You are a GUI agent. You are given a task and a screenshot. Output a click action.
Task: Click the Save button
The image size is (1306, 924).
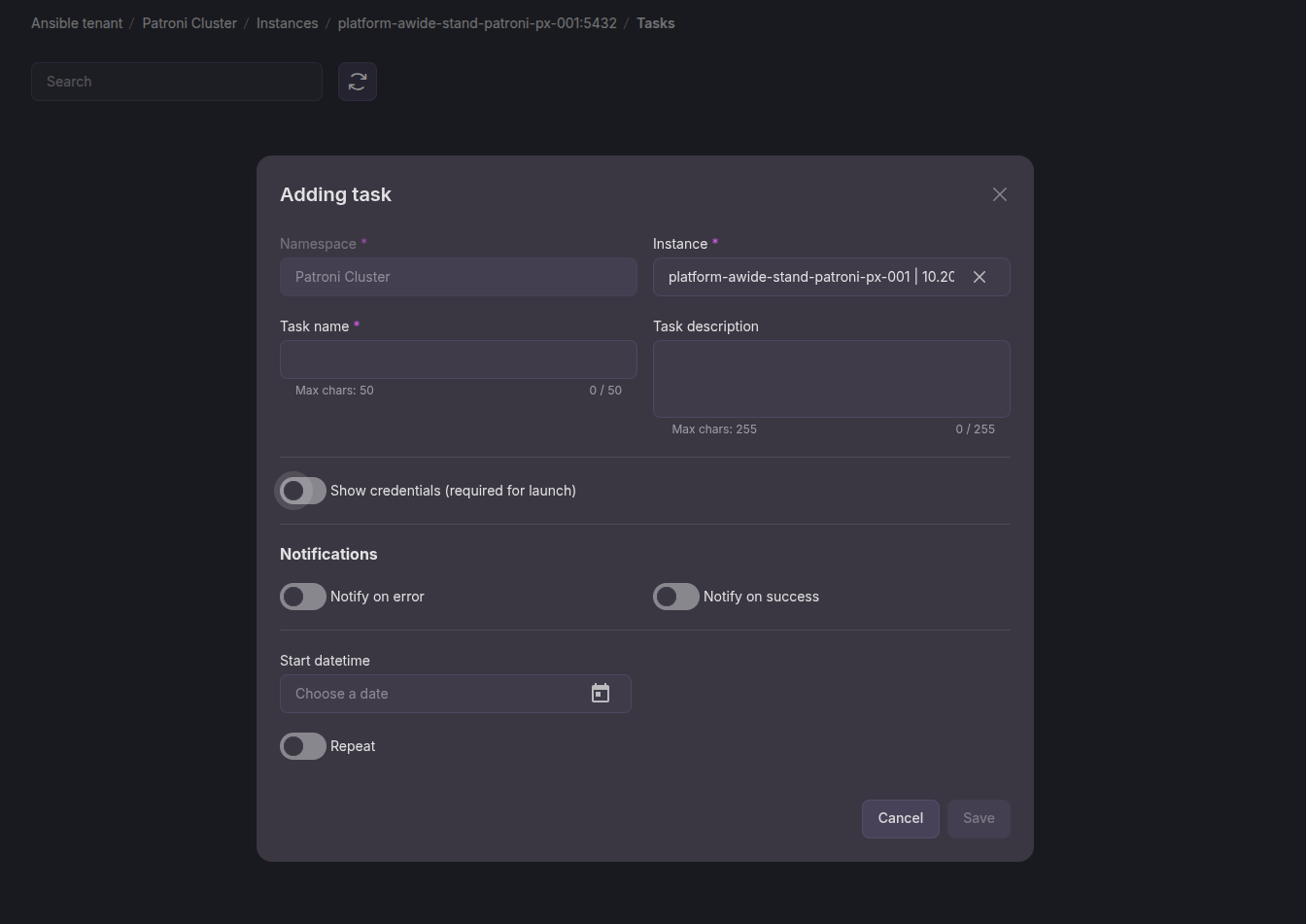979,818
